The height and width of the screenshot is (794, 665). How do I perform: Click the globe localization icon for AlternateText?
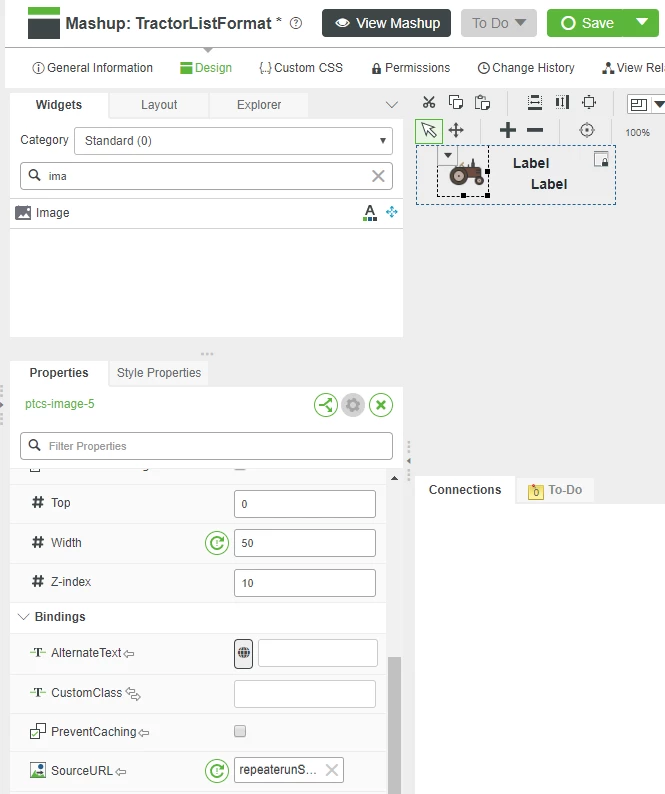click(244, 653)
